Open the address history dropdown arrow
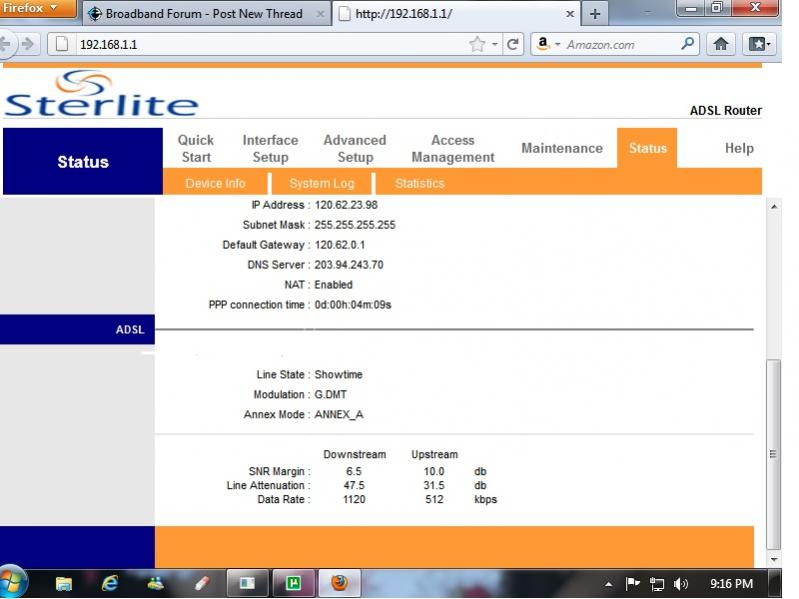Screen dimensions: 799x599 pos(495,44)
